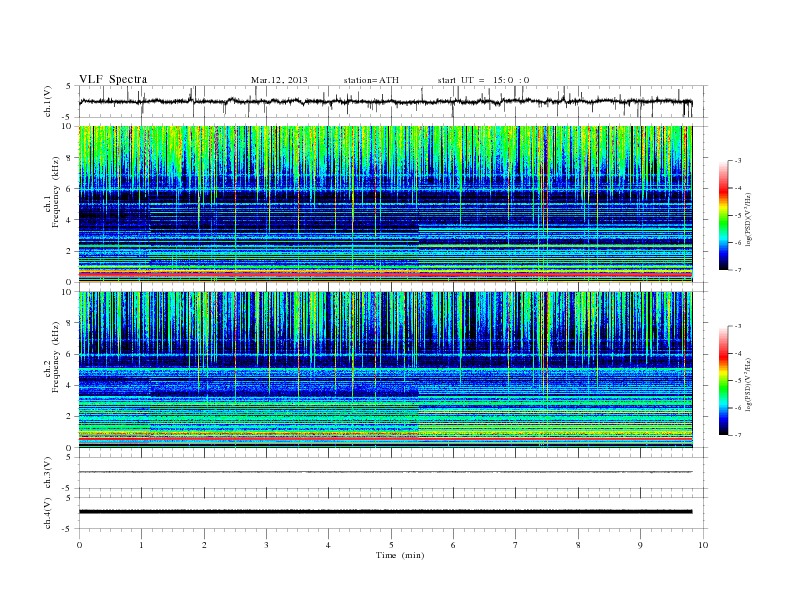Click the '-3' value on upper colorbar
792x612 pixels.
[738, 161]
